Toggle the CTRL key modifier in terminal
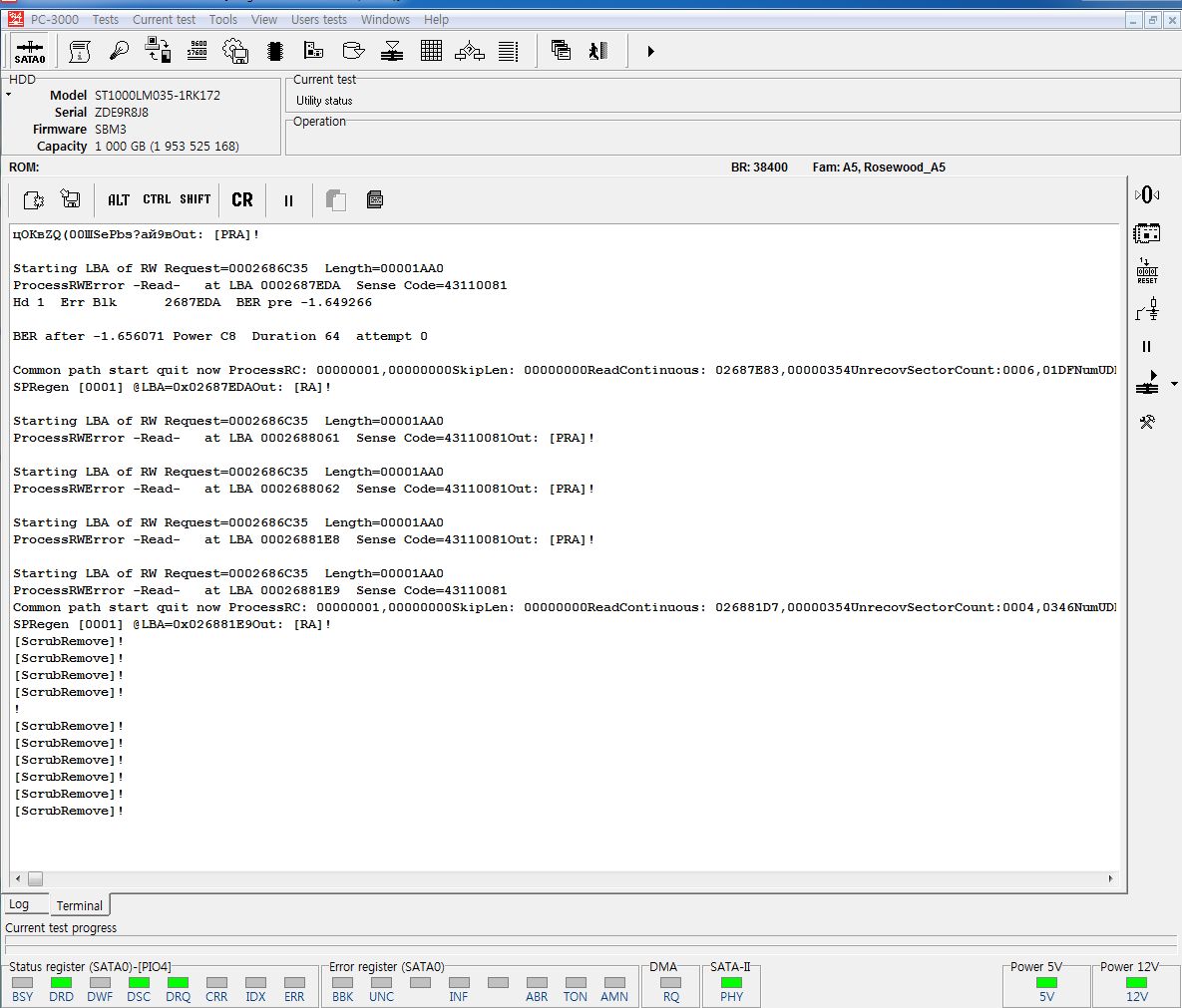Viewport: 1182px width, 1008px height. coord(157,199)
